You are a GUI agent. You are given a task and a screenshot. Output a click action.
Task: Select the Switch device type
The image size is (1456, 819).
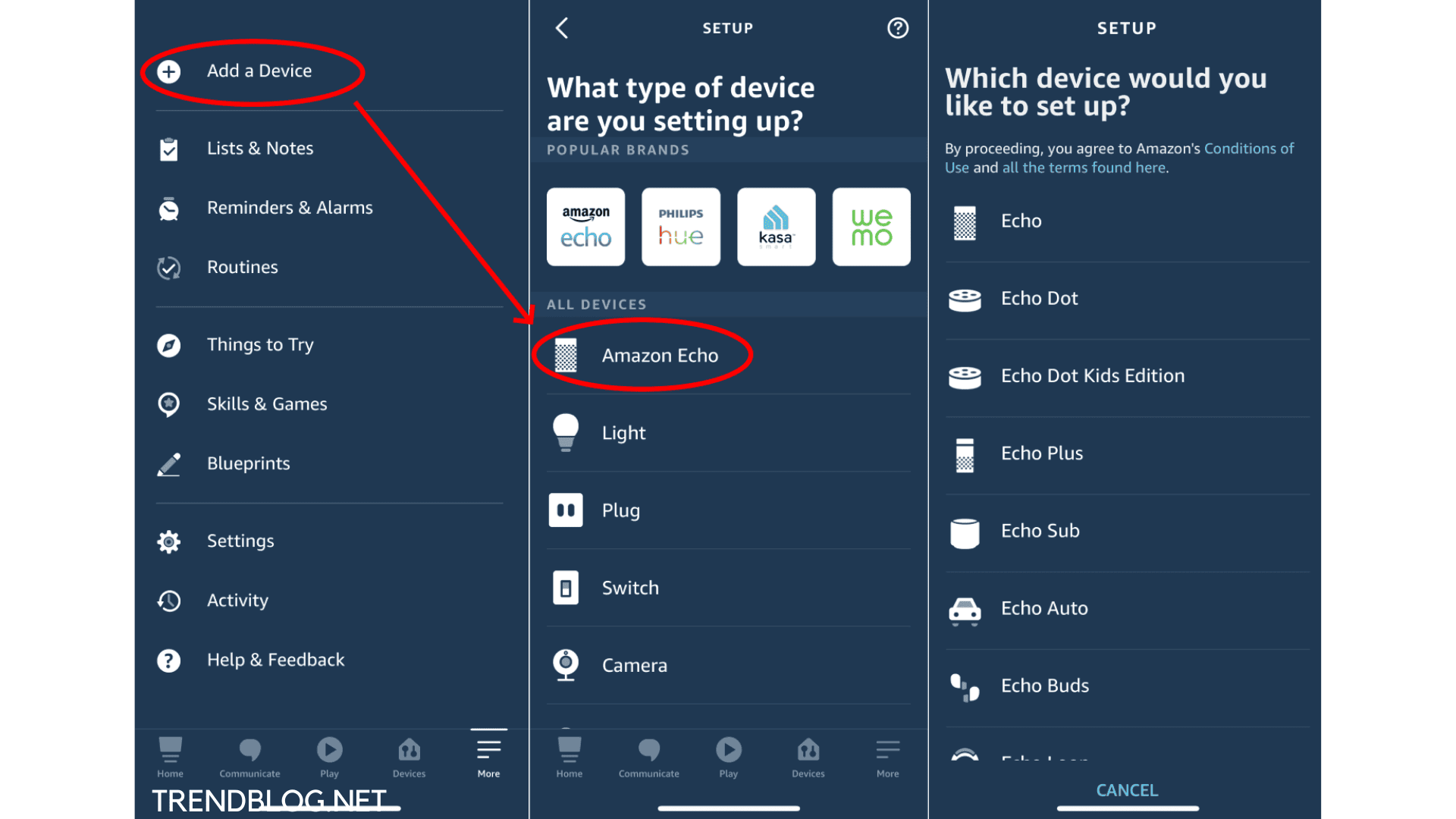[x=728, y=588]
